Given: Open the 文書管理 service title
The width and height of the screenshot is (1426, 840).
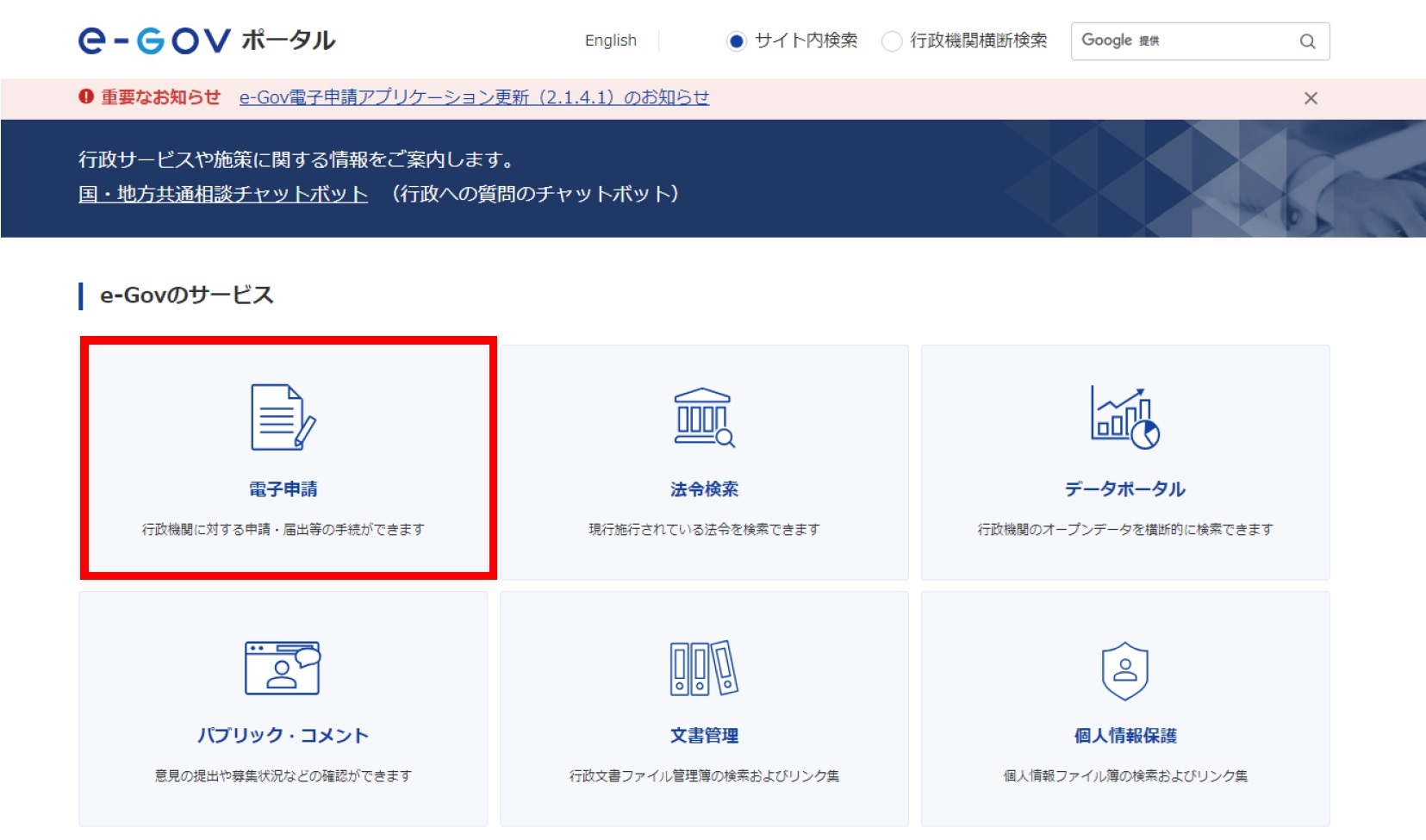Looking at the screenshot, I should click(704, 736).
